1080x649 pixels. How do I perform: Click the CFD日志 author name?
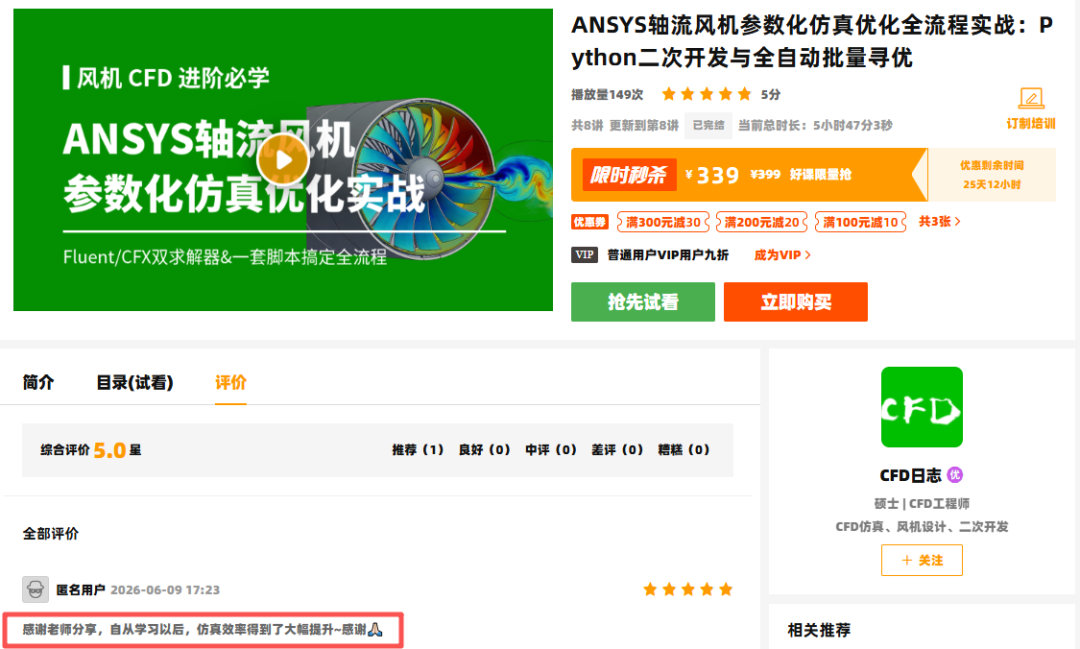click(x=910, y=475)
